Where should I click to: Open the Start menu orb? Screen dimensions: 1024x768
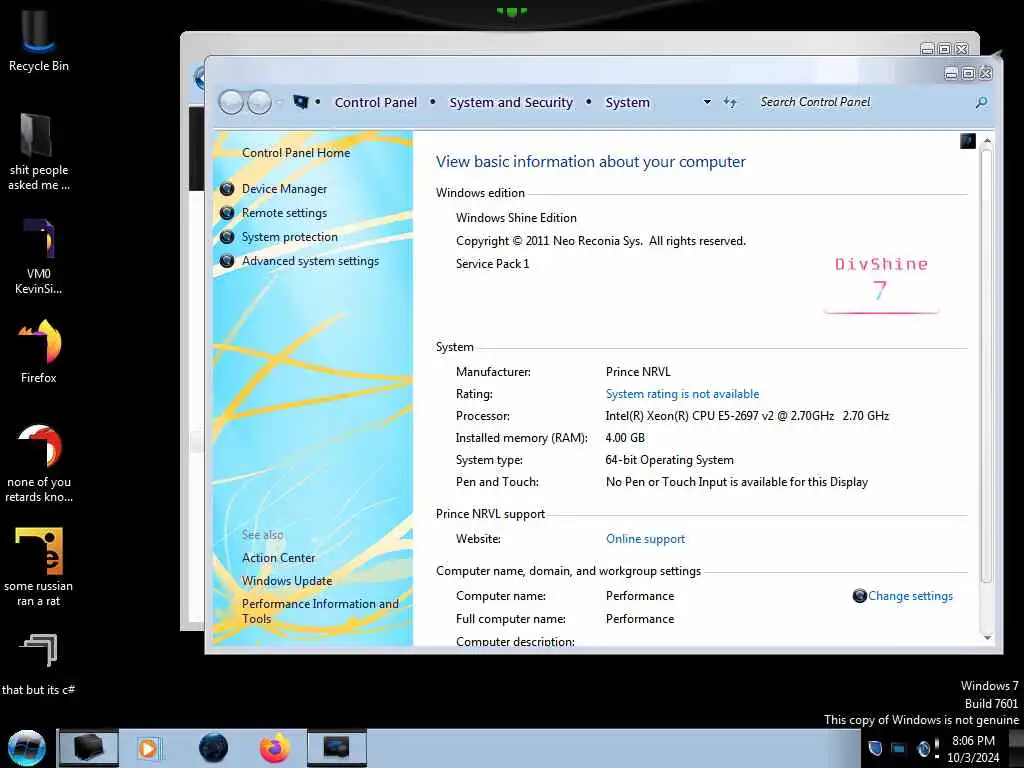coord(27,748)
